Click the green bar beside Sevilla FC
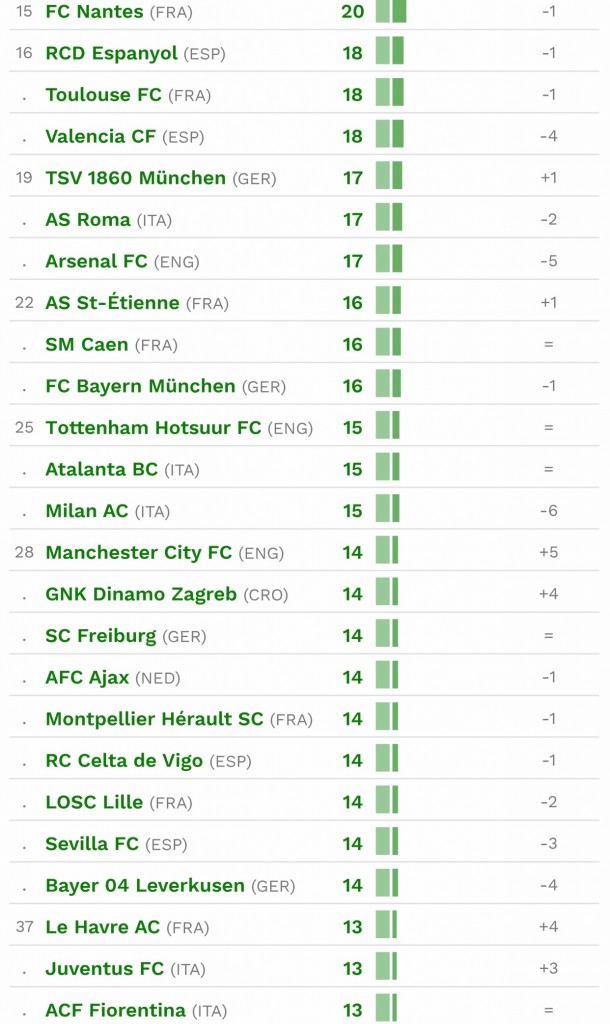The height and width of the screenshot is (1024, 610). point(387,842)
